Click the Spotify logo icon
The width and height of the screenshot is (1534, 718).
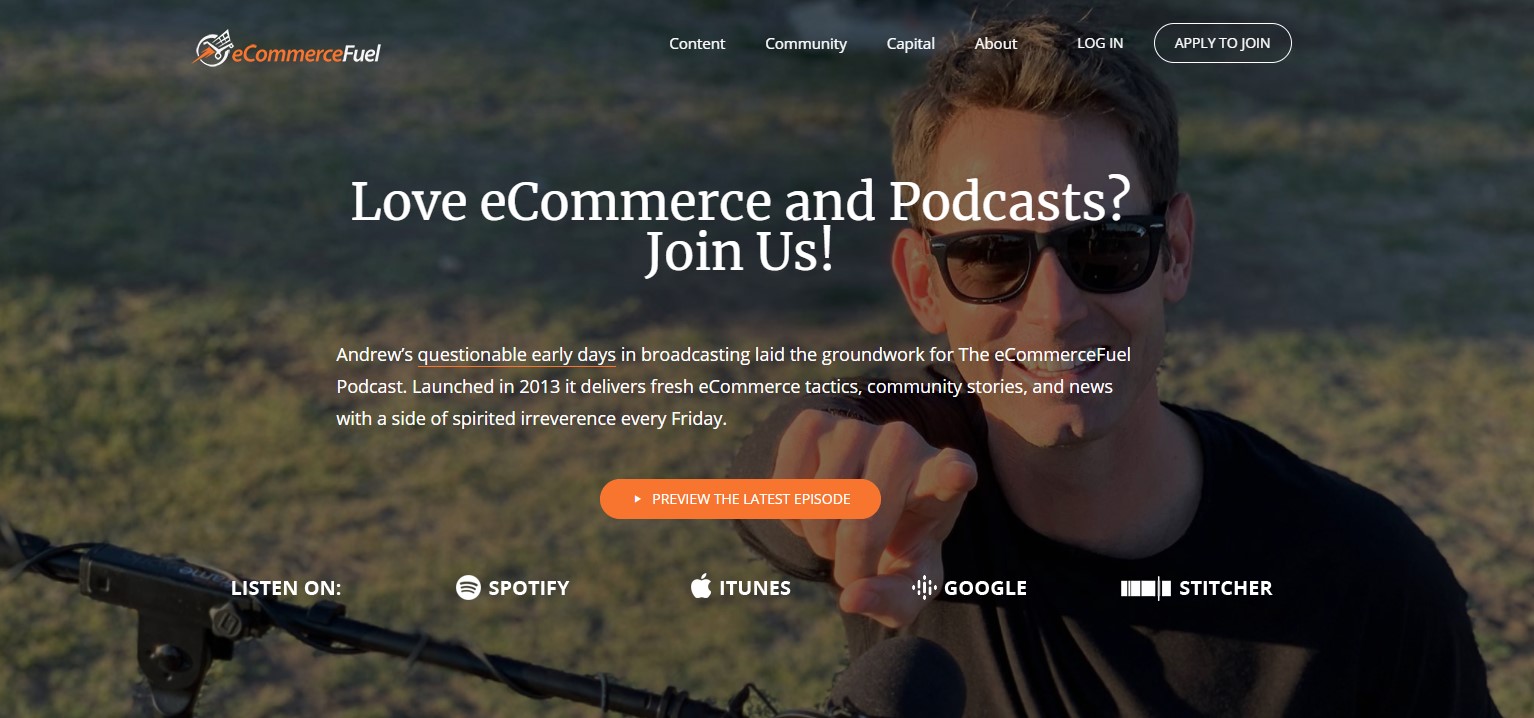(x=468, y=588)
